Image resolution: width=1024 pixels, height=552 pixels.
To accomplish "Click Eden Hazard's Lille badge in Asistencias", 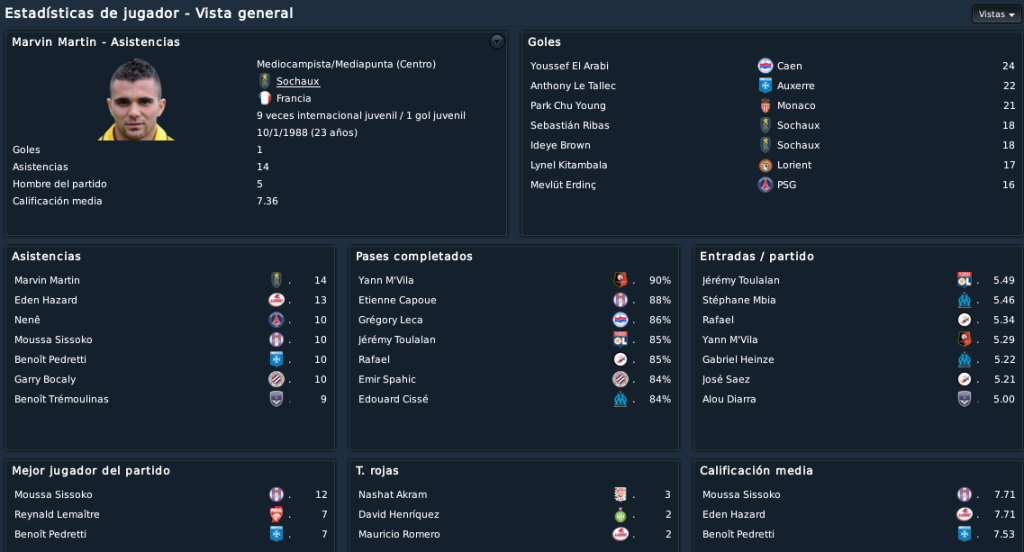I will pos(276,300).
